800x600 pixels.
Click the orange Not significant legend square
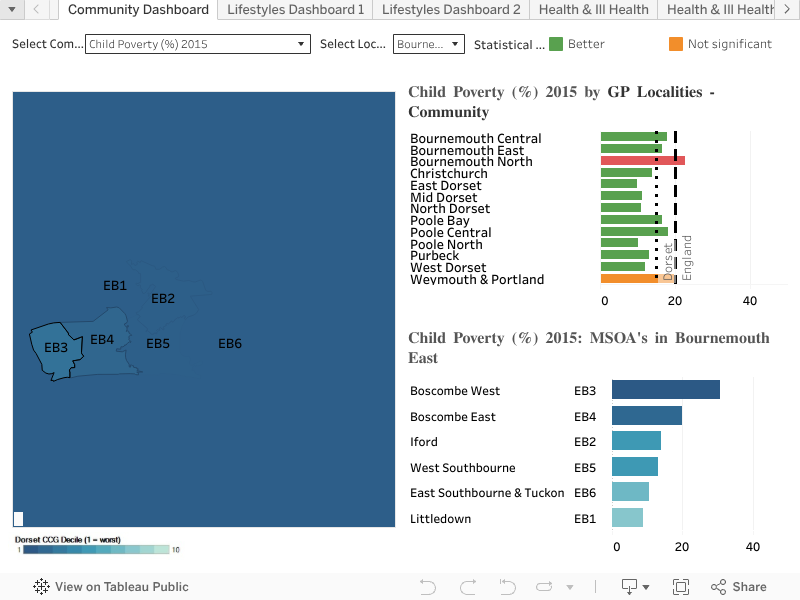pyautogui.click(x=676, y=44)
